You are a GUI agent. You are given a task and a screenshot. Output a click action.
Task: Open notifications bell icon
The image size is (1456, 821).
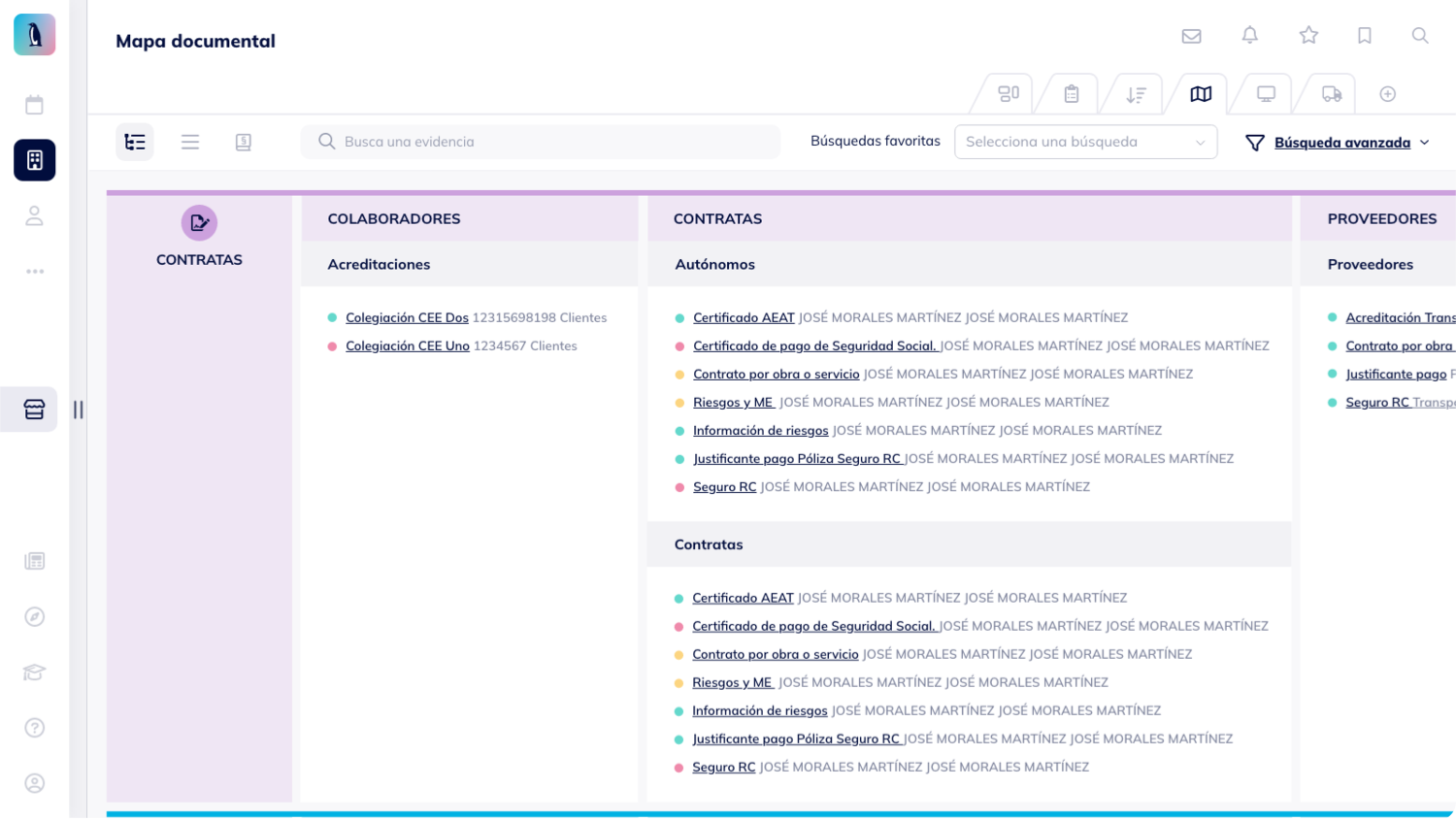[1250, 36]
